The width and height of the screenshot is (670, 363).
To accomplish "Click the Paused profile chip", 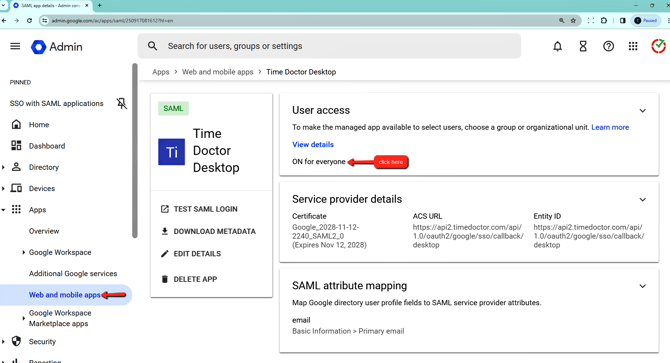I will 646,20.
